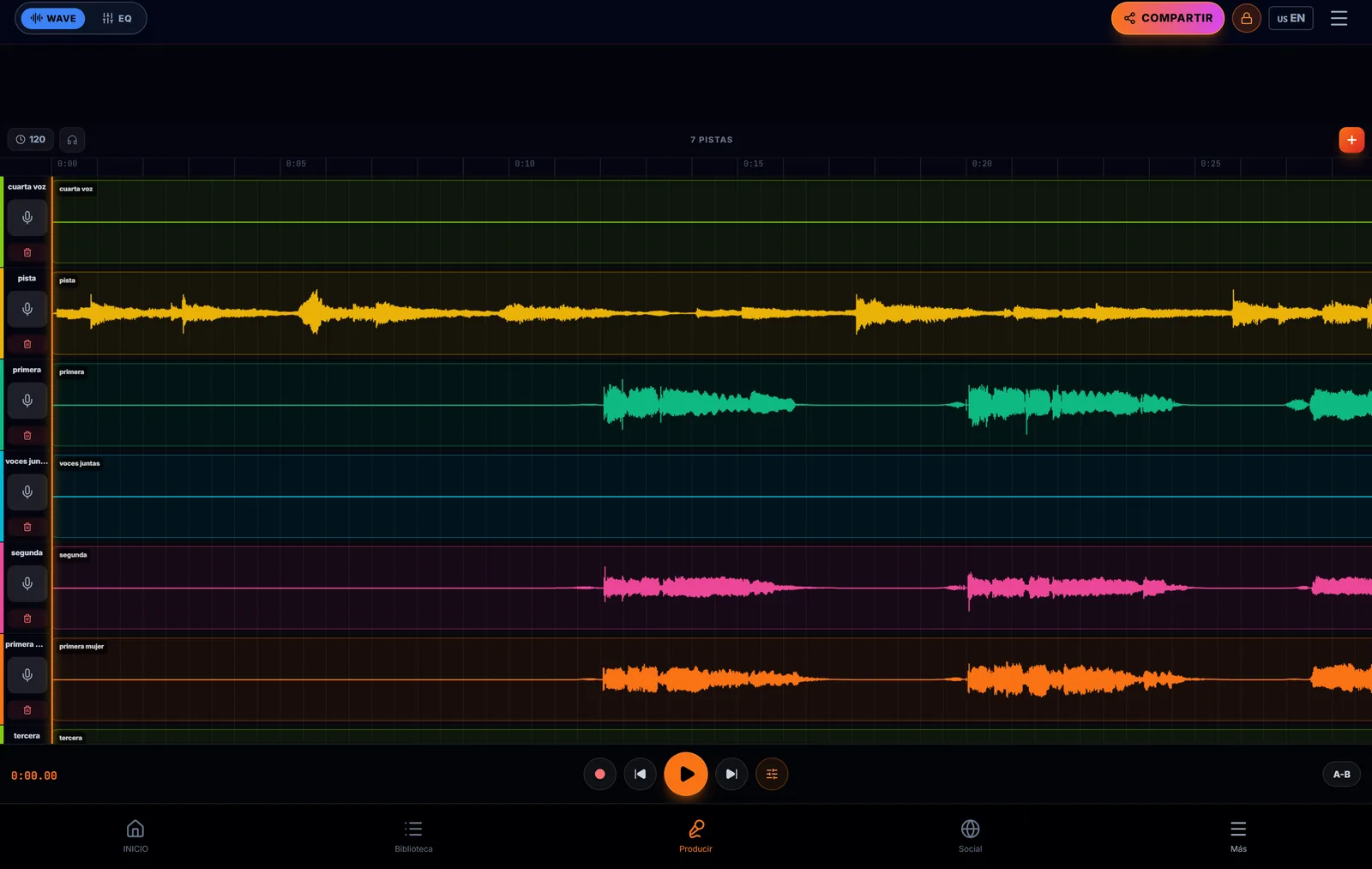Screen dimensions: 1372x869
Task: Arm microphone on segunda track
Action: point(27,583)
